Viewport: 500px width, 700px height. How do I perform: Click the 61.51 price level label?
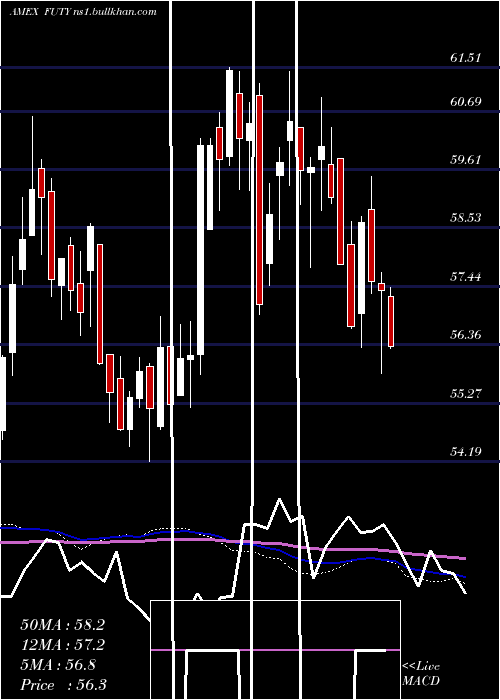[x=466, y=58]
